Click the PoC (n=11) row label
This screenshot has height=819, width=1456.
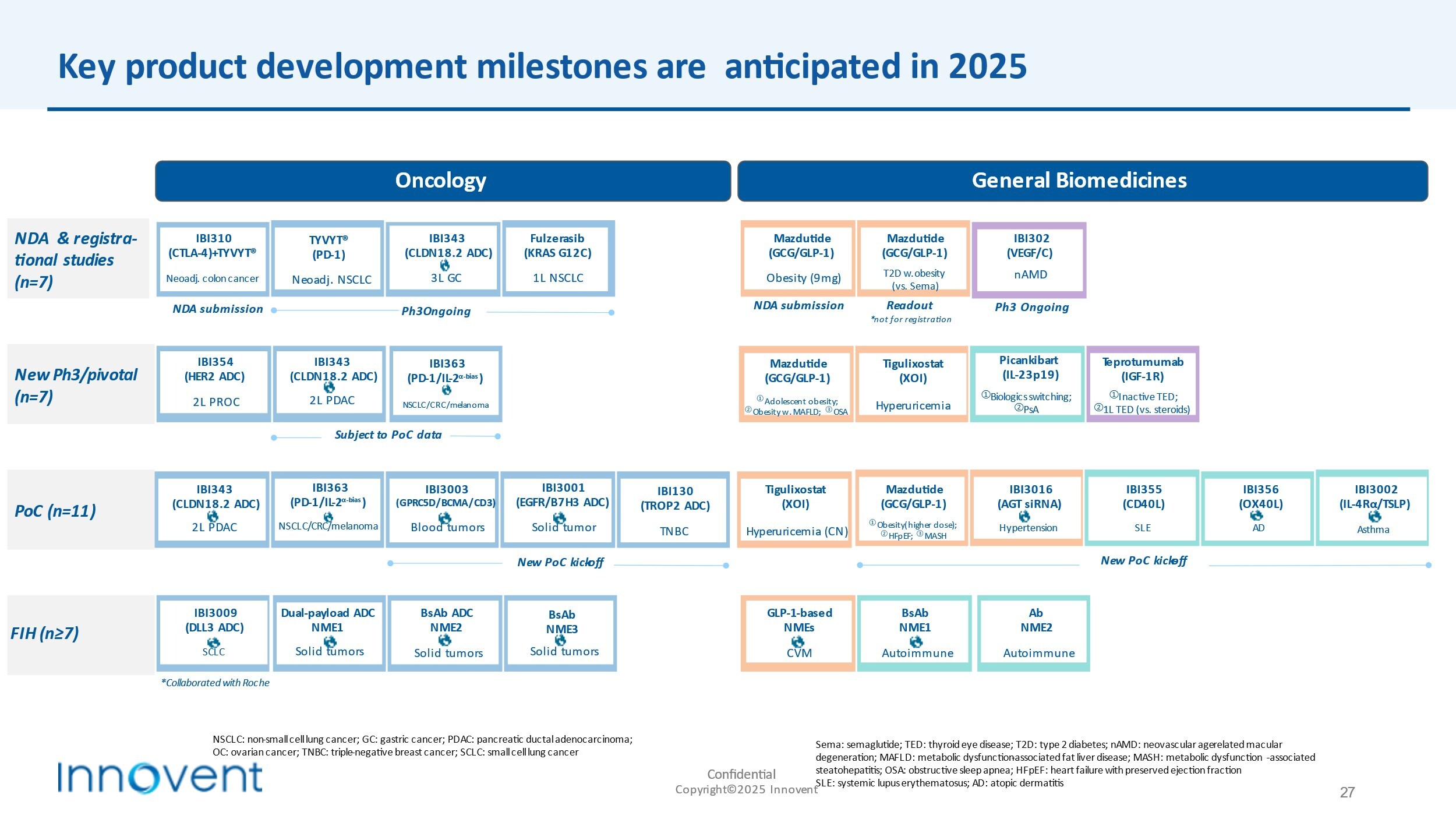pos(56,511)
